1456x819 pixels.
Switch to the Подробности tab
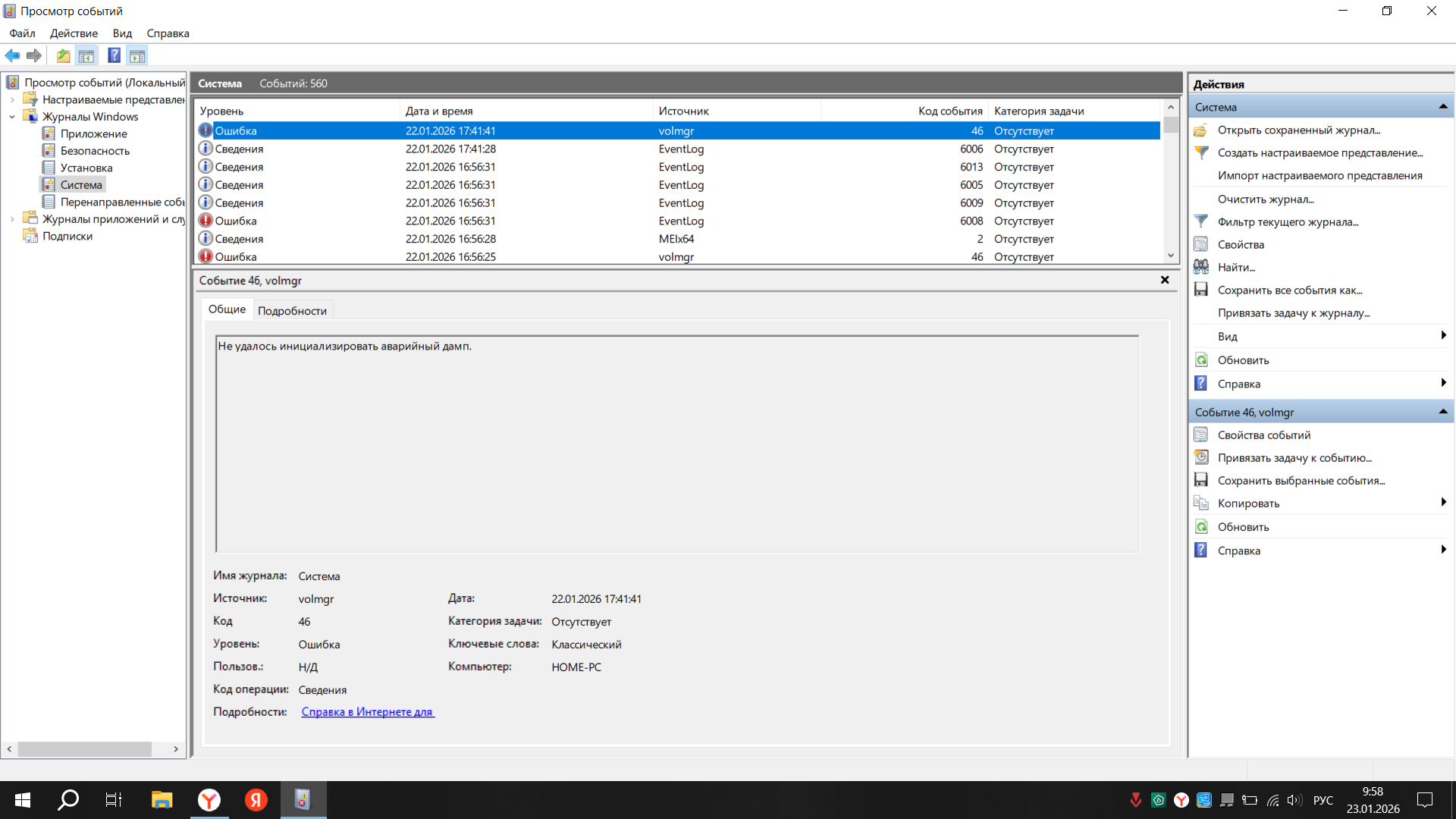pyautogui.click(x=292, y=310)
